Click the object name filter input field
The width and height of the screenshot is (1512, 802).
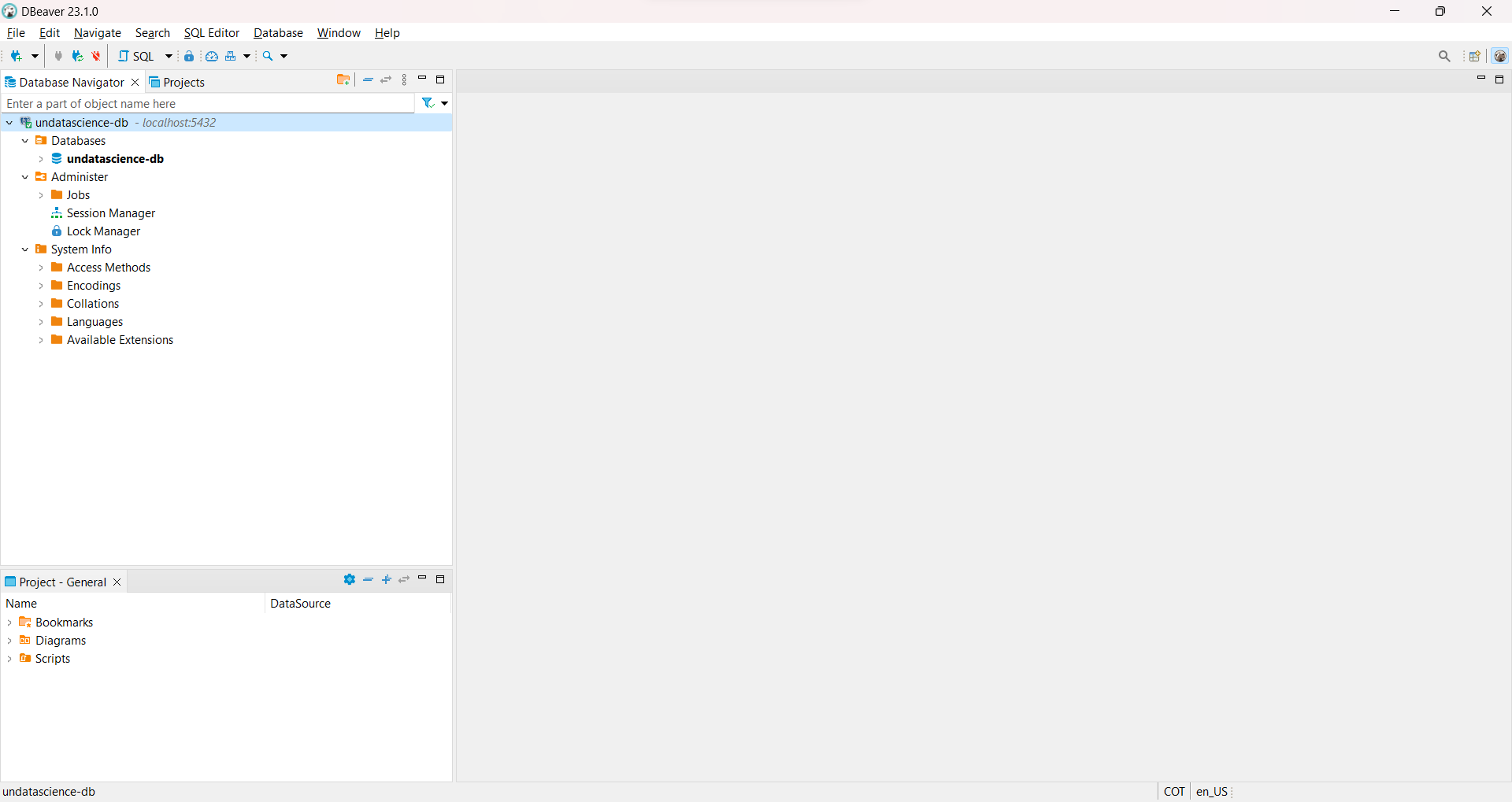pos(208,104)
